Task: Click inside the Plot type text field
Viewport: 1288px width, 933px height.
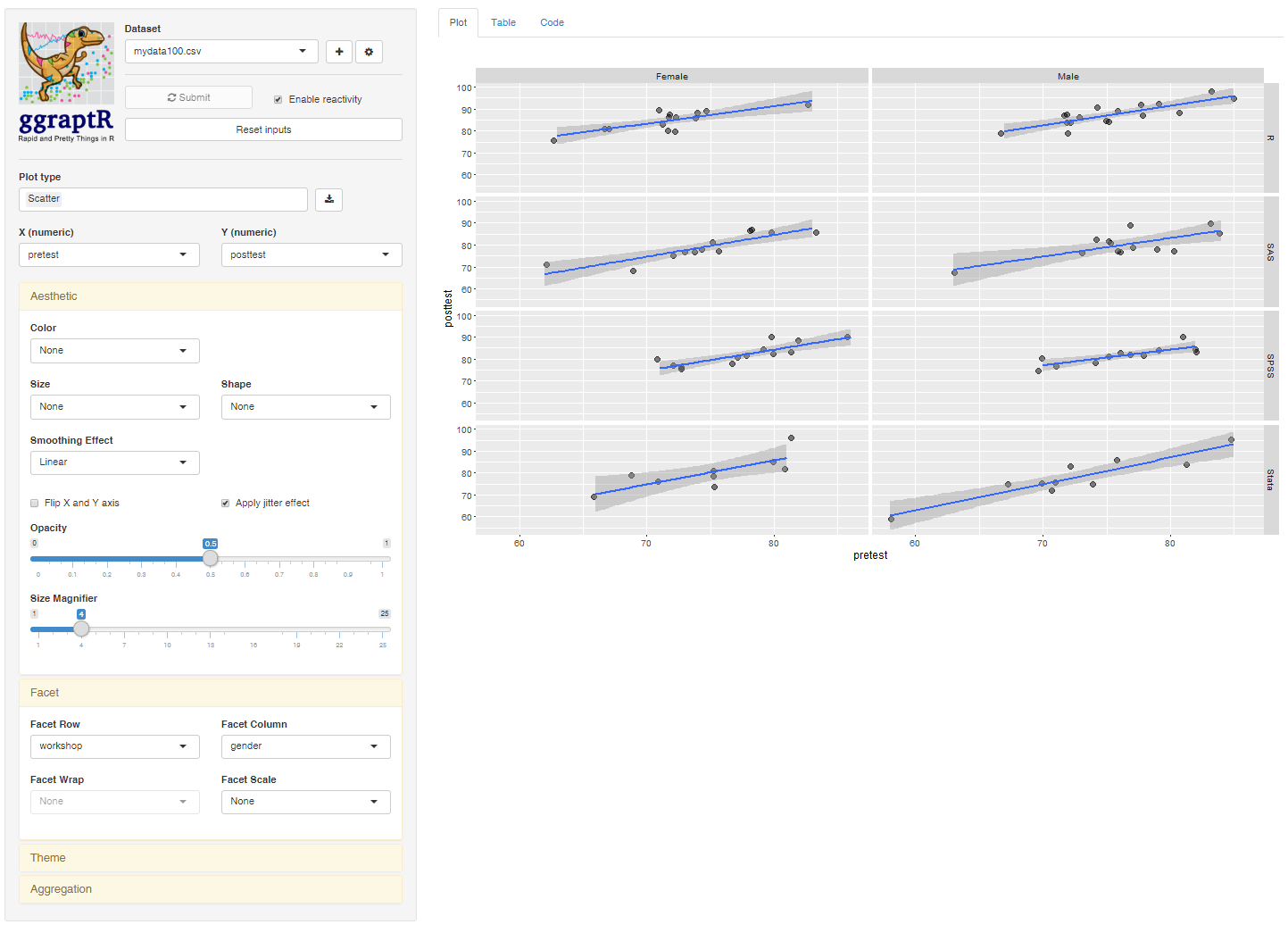Action: [x=162, y=198]
